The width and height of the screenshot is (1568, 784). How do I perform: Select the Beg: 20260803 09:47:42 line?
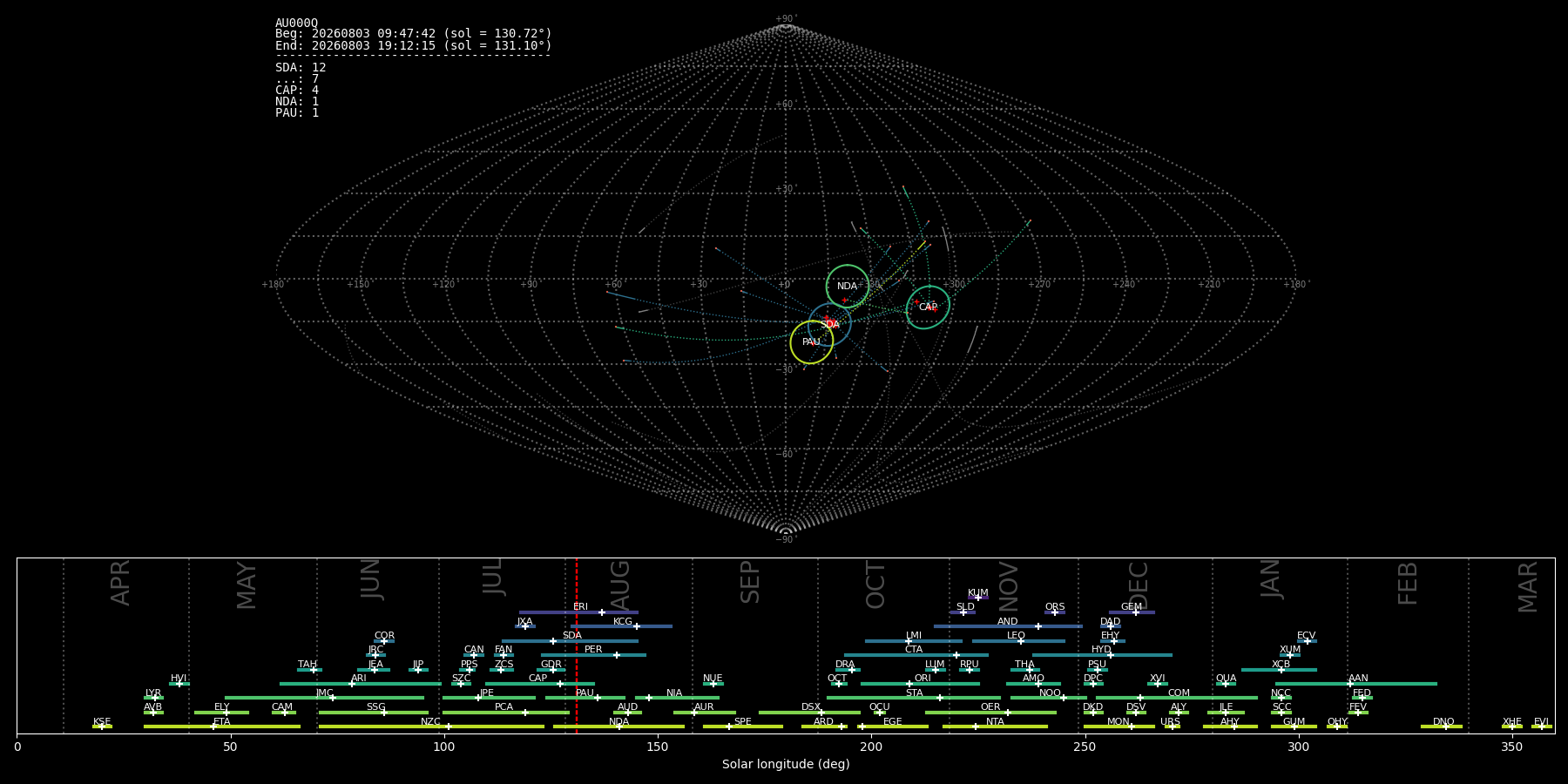pyautogui.click(x=414, y=34)
